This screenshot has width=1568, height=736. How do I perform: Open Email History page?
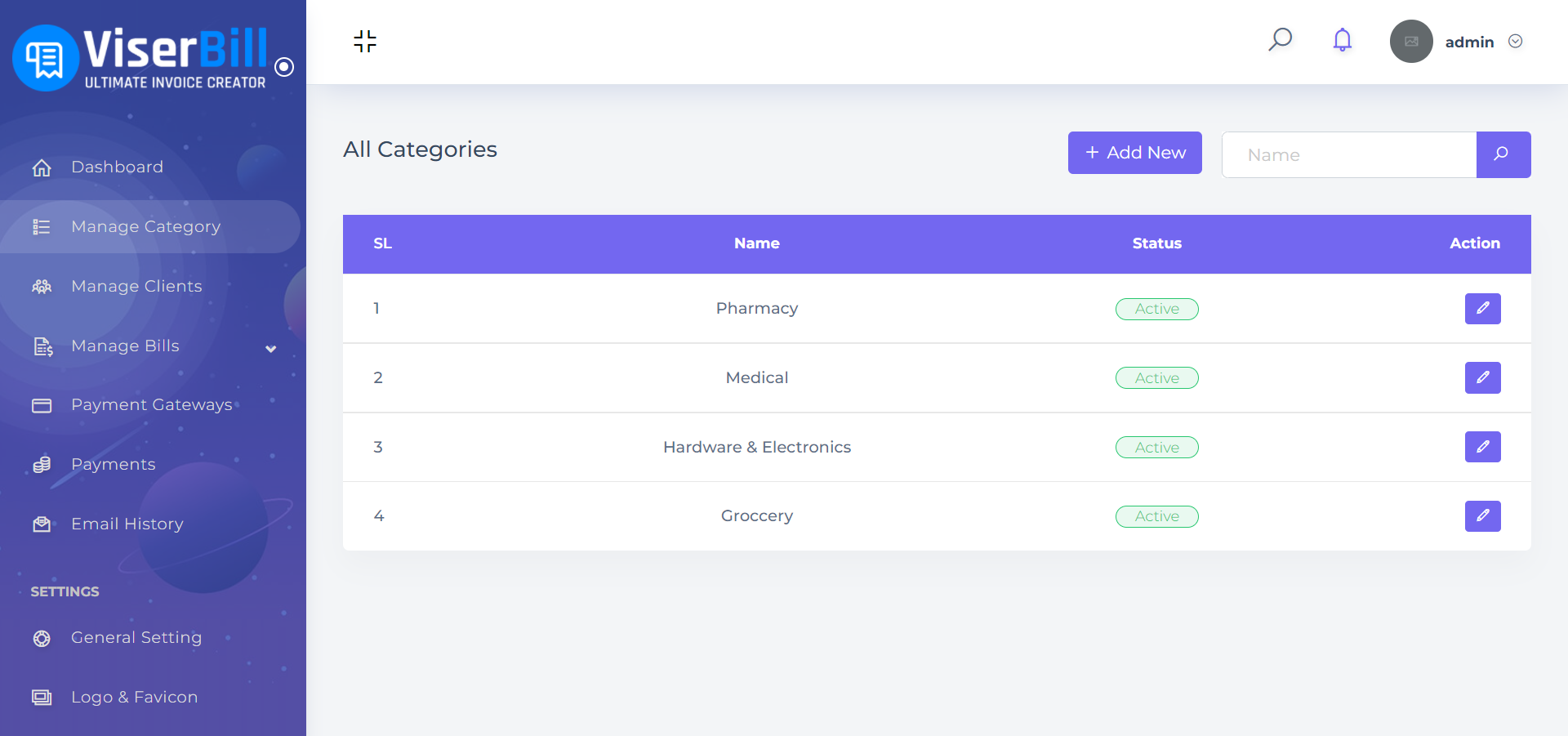[x=127, y=524]
